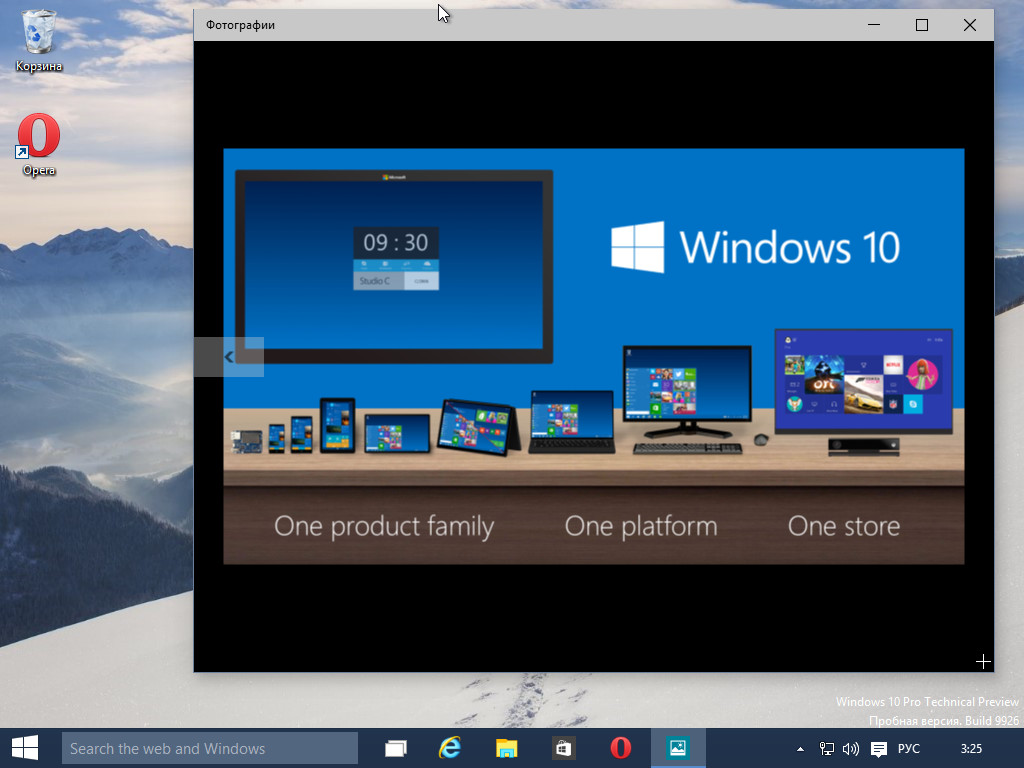Open File Explorer from the taskbar
The height and width of the screenshot is (768, 1024).
(x=506, y=748)
